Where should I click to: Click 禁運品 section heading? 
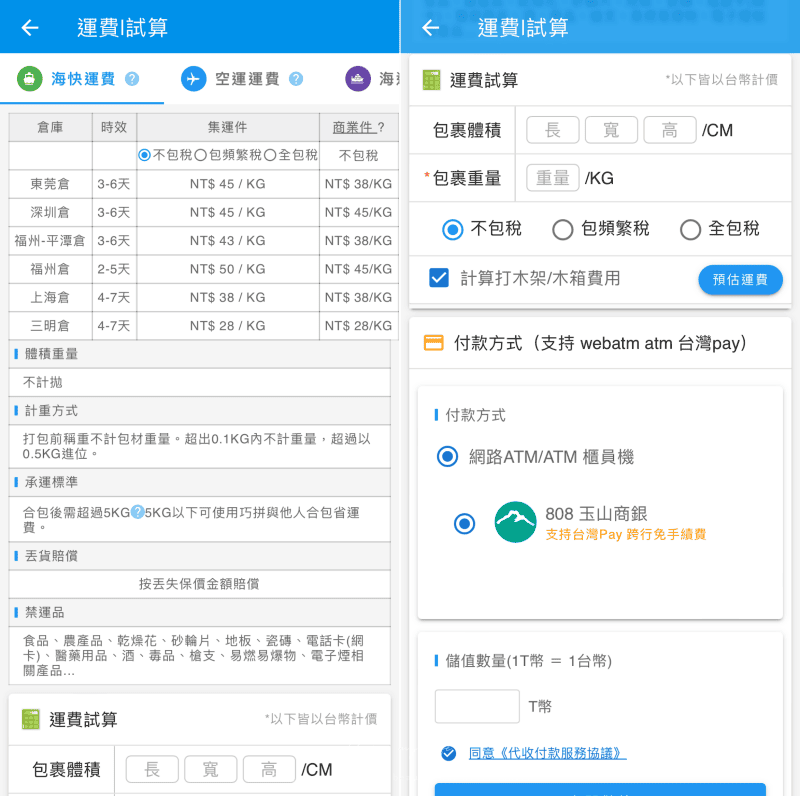(x=45, y=612)
